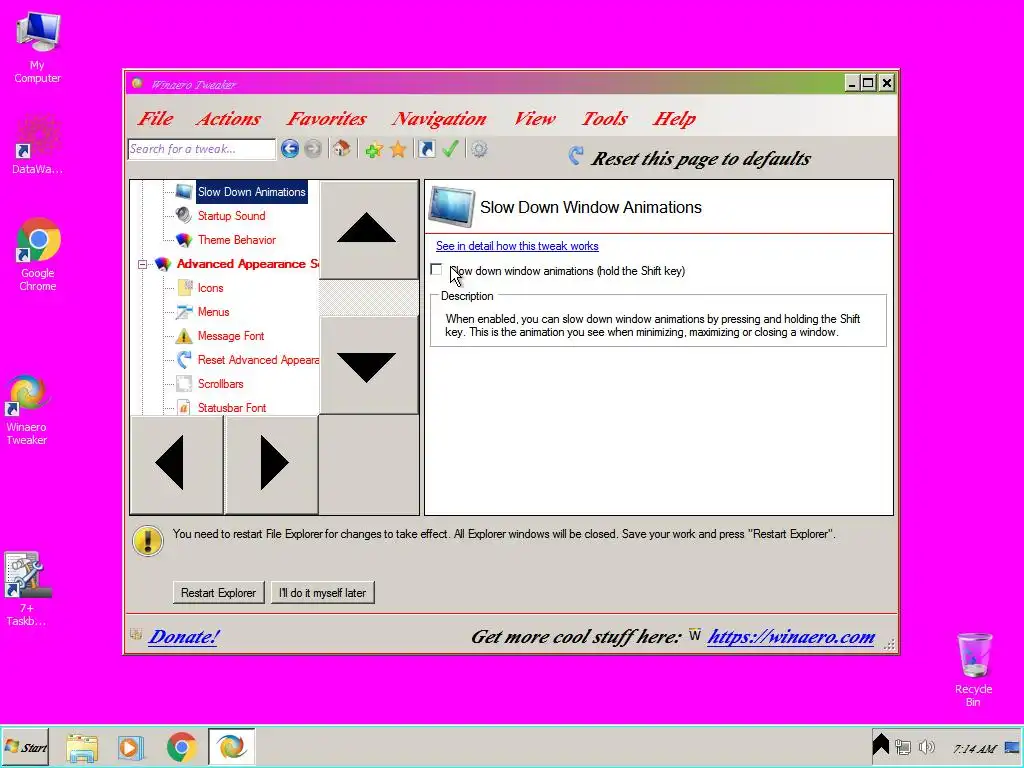Click the horizontal scrollbar left arrow
Screen dimensions: 1024x768
[x=177, y=464]
